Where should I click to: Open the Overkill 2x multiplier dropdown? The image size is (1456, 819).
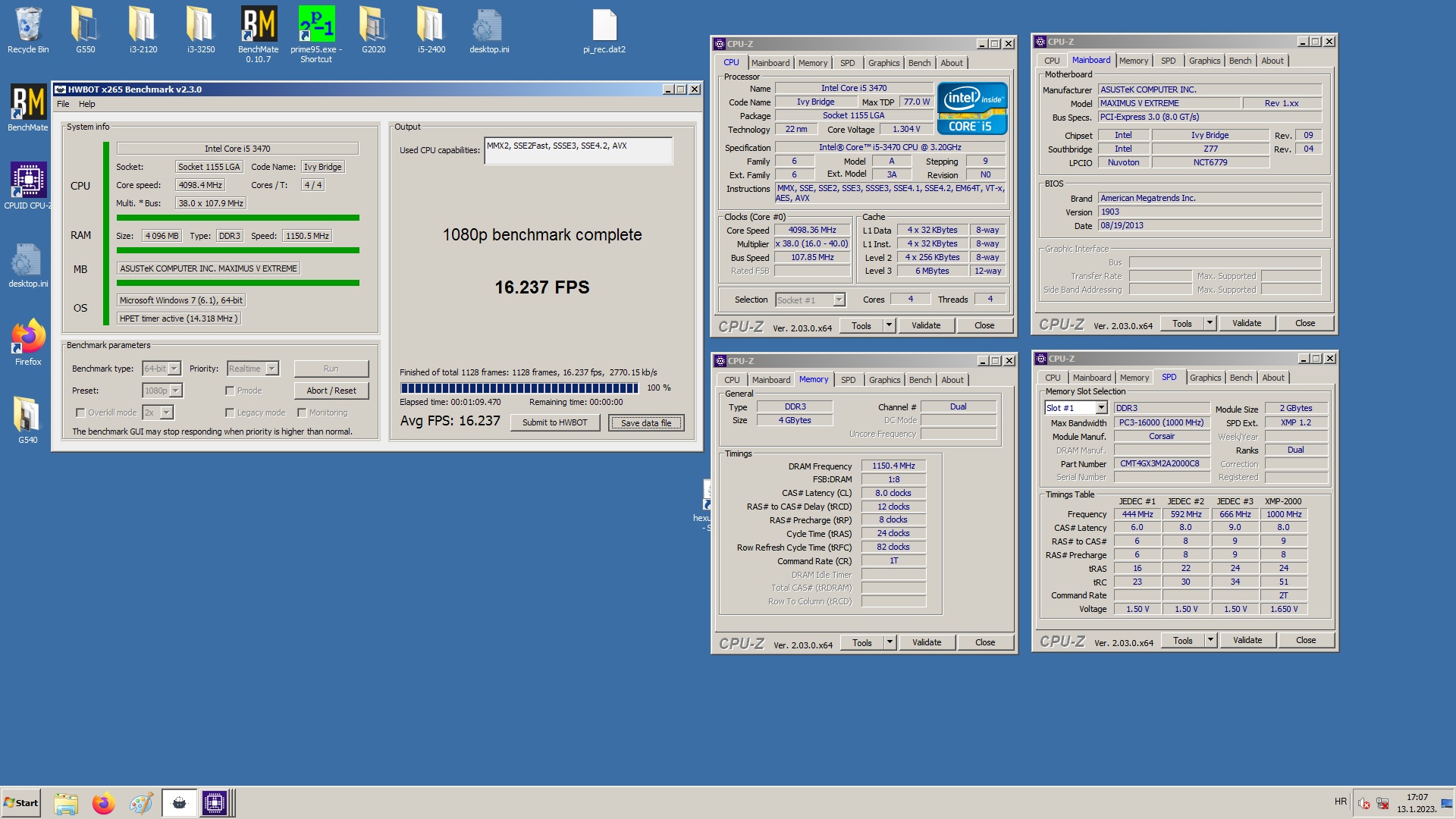tap(158, 413)
